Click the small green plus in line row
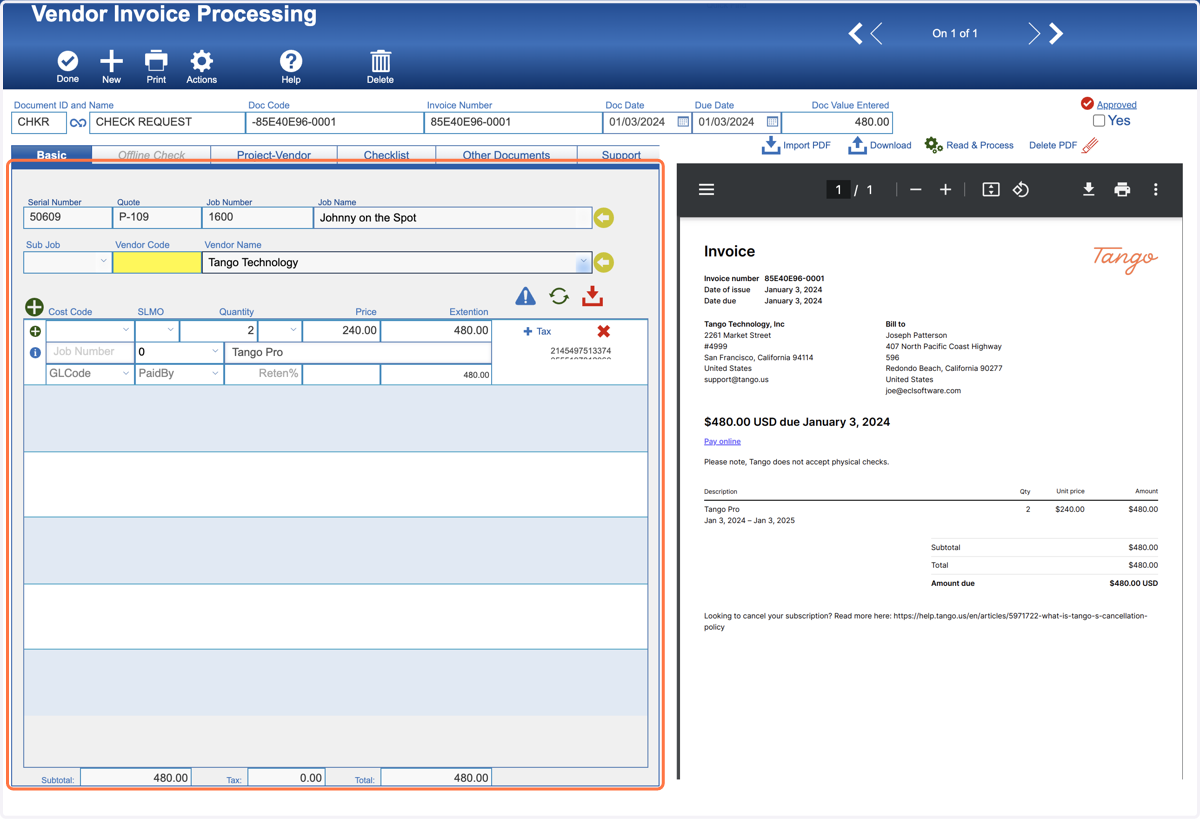Viewport: 1200px width, 819px height. 35,331
